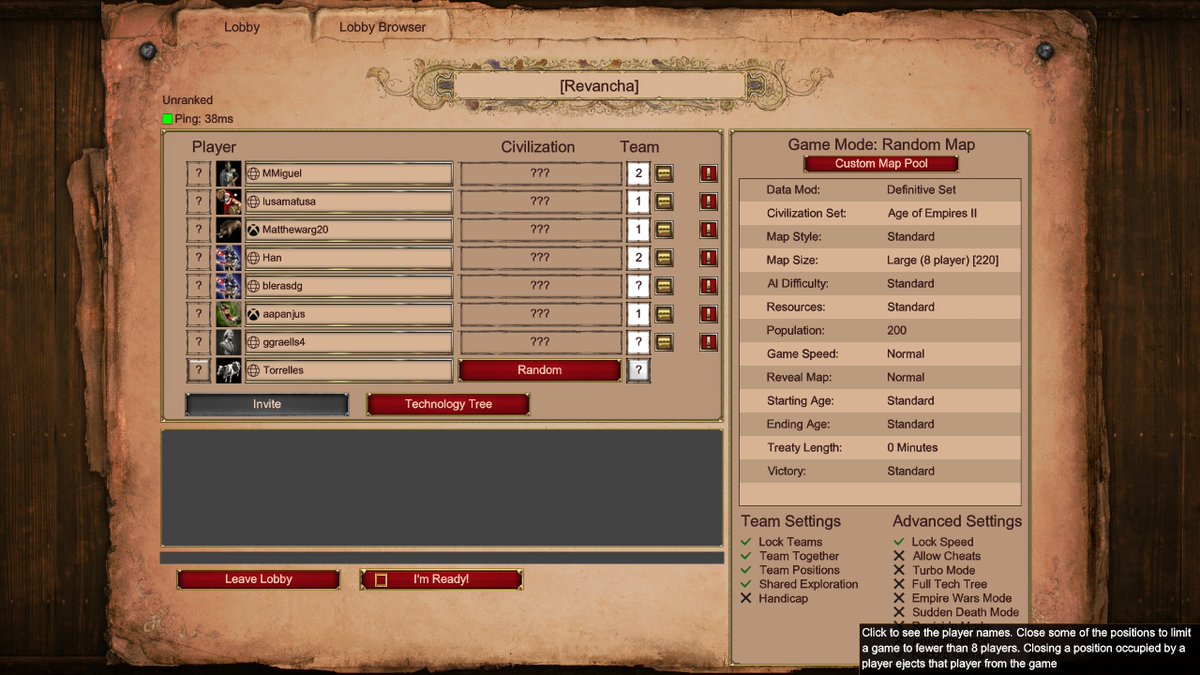
Task: Open Torrelles's Random civilization dropdown
Action: click(x=540, y=370)
